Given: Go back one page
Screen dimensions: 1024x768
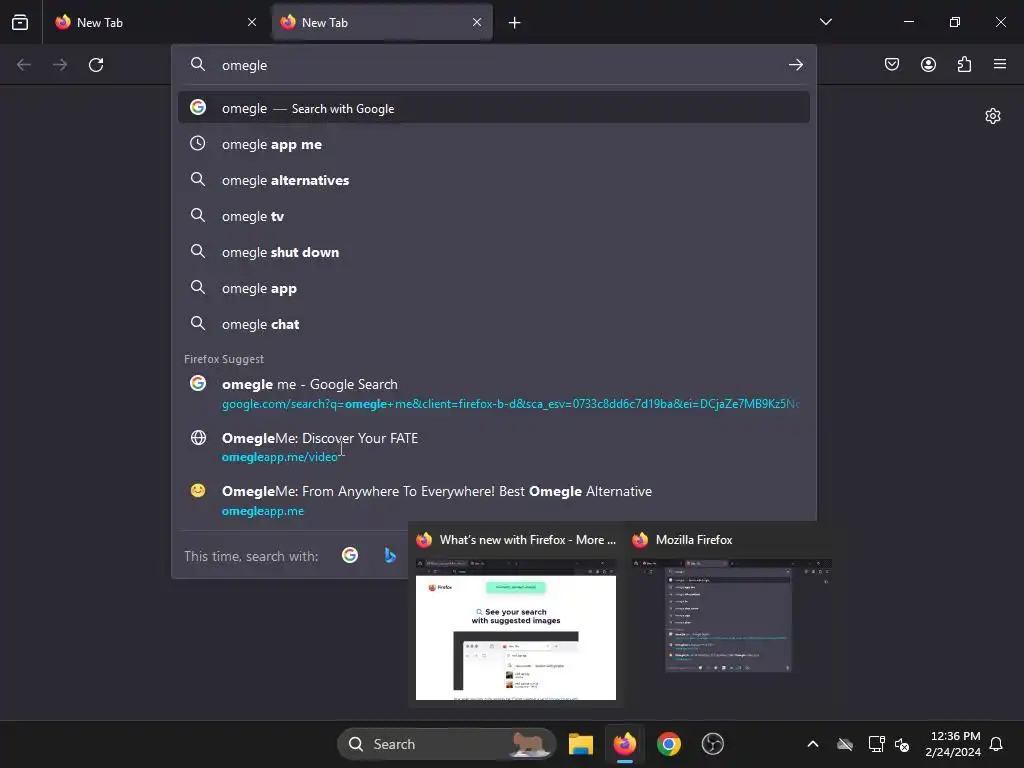Looking at the screenshot, I should pos(24,65).
